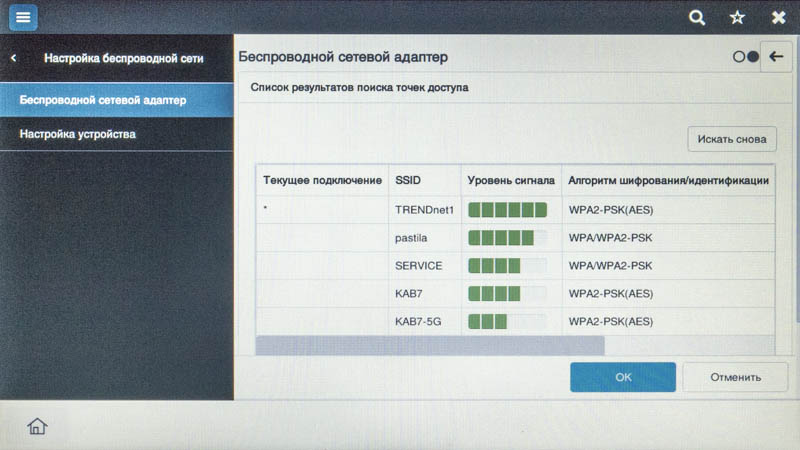The width and height of the screenshot is (800, 450).
Task: Go back with the sidebar chevron
Action: (14, 58)
